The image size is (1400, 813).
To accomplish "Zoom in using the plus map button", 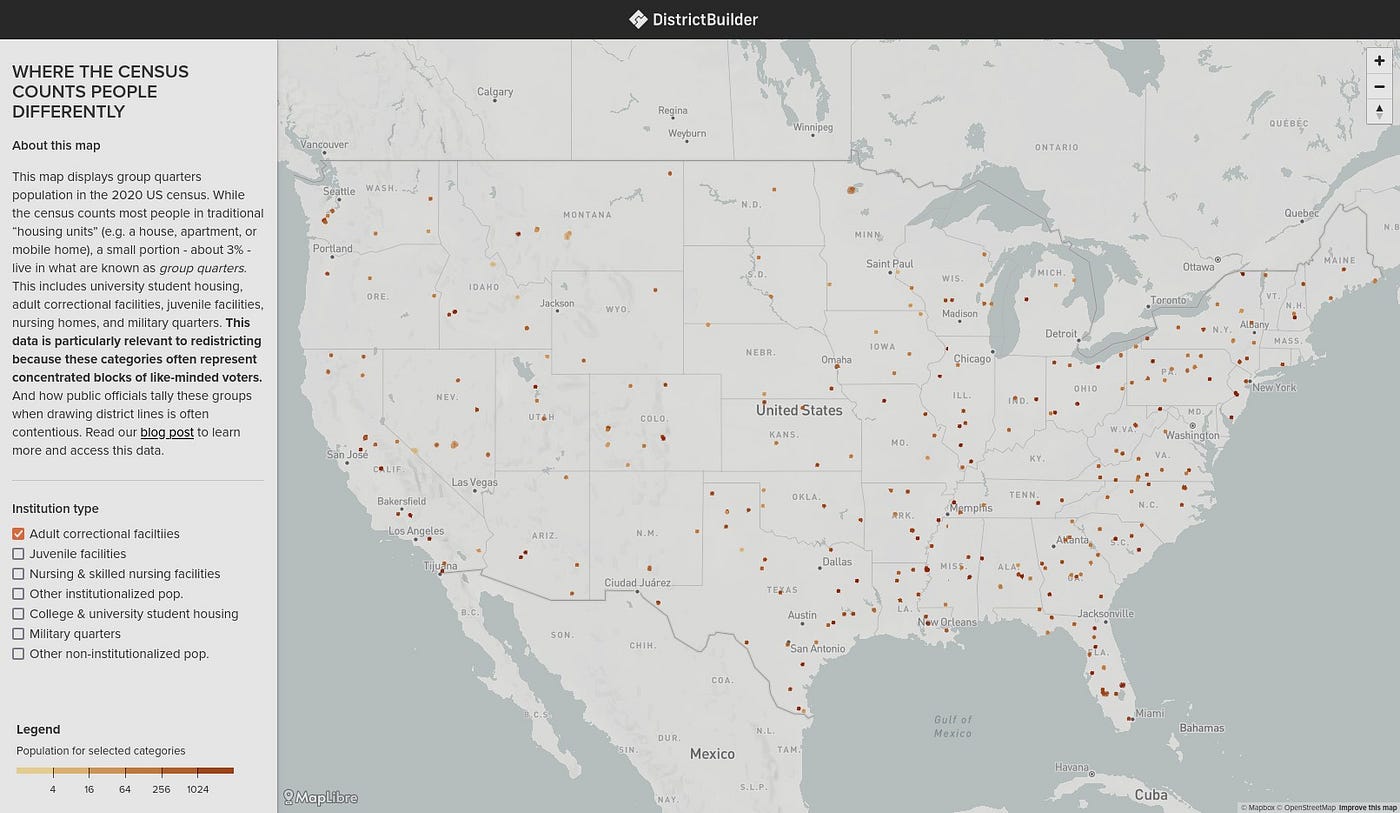I will 1379,61.
